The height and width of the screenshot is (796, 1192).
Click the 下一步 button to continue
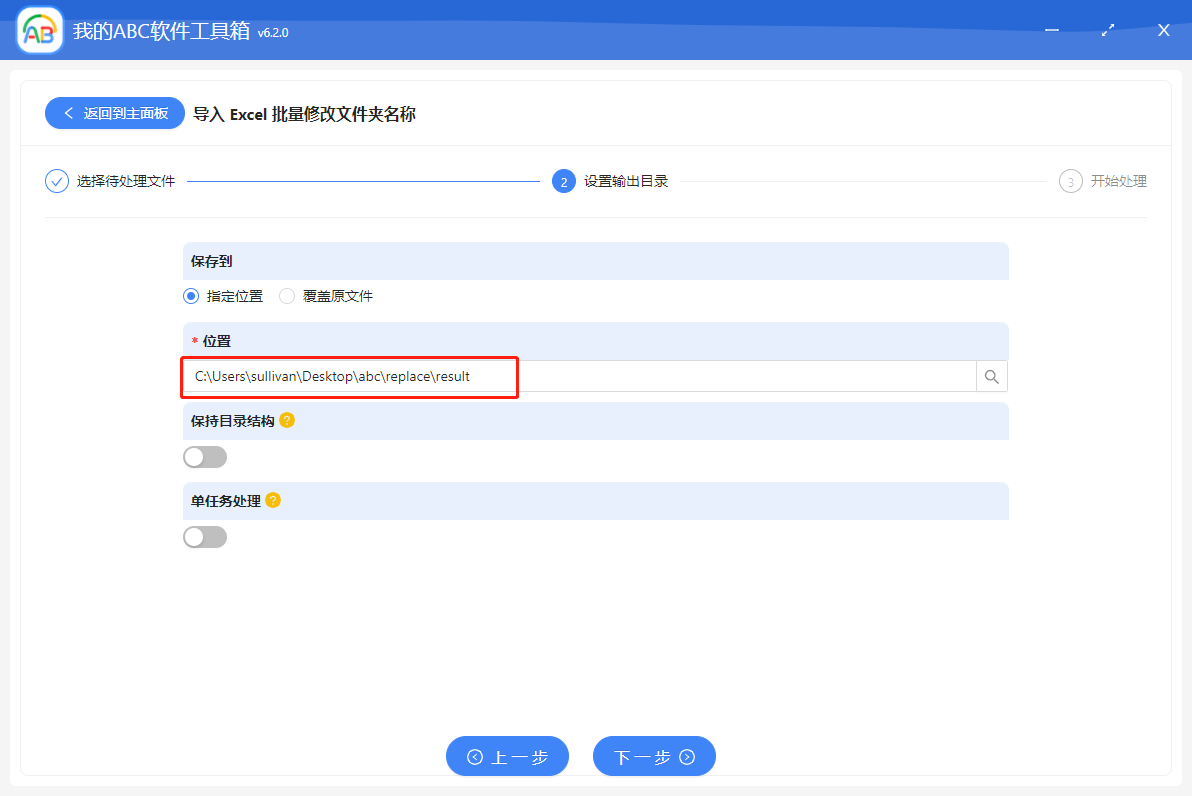point(654,756)
